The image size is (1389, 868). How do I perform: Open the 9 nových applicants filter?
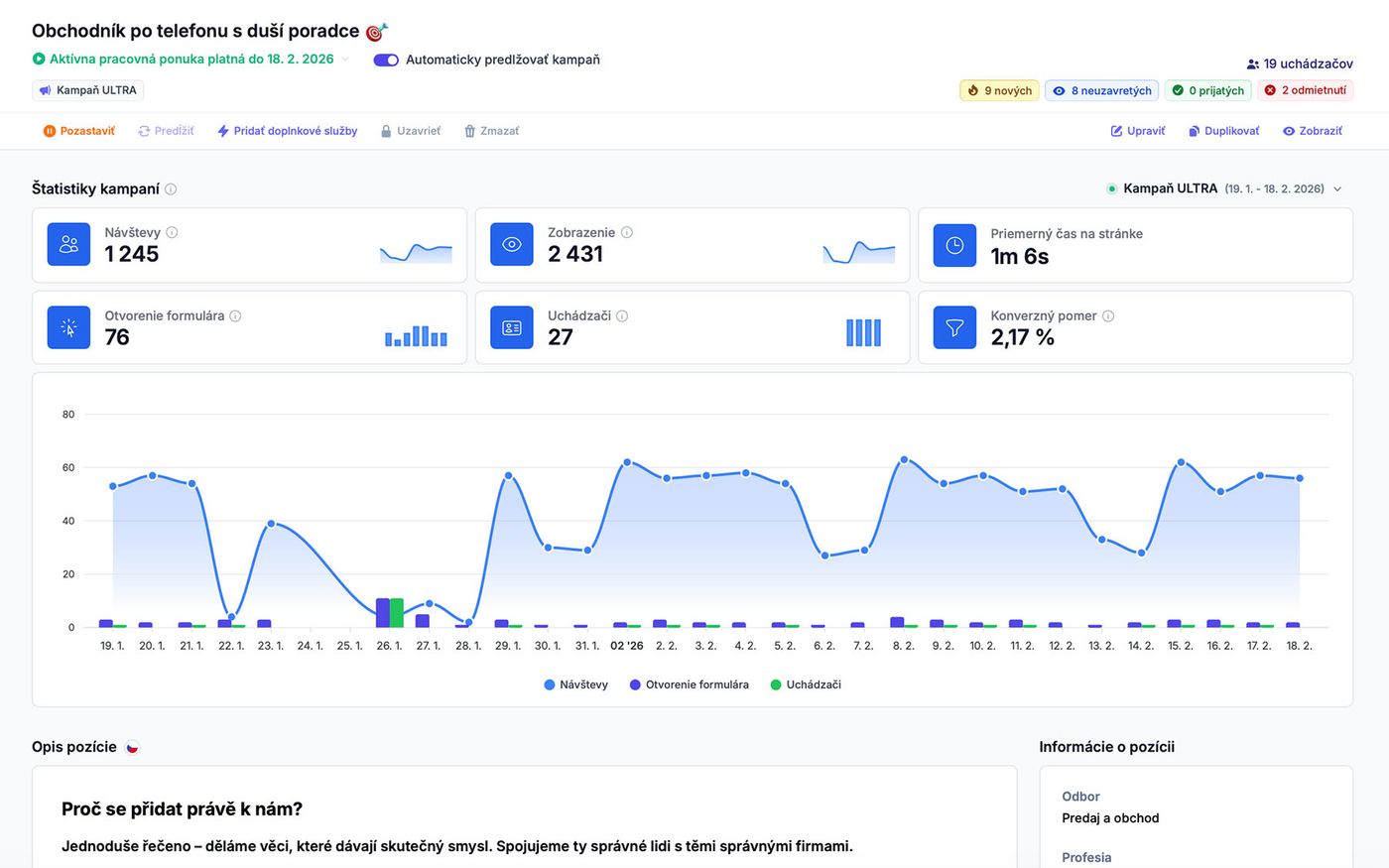coord(999,90)
